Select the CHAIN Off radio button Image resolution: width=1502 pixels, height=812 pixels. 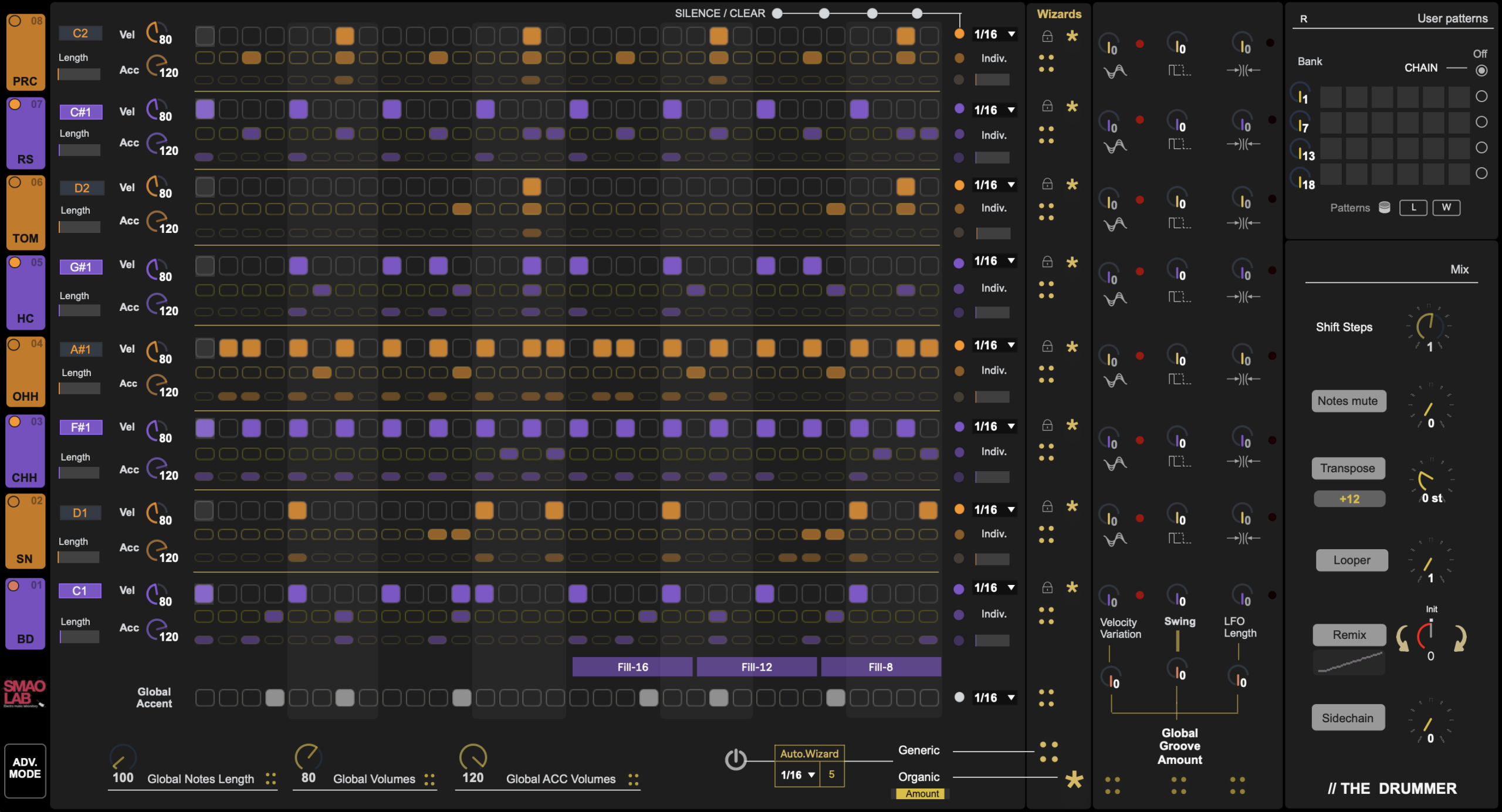point(1481,70)
